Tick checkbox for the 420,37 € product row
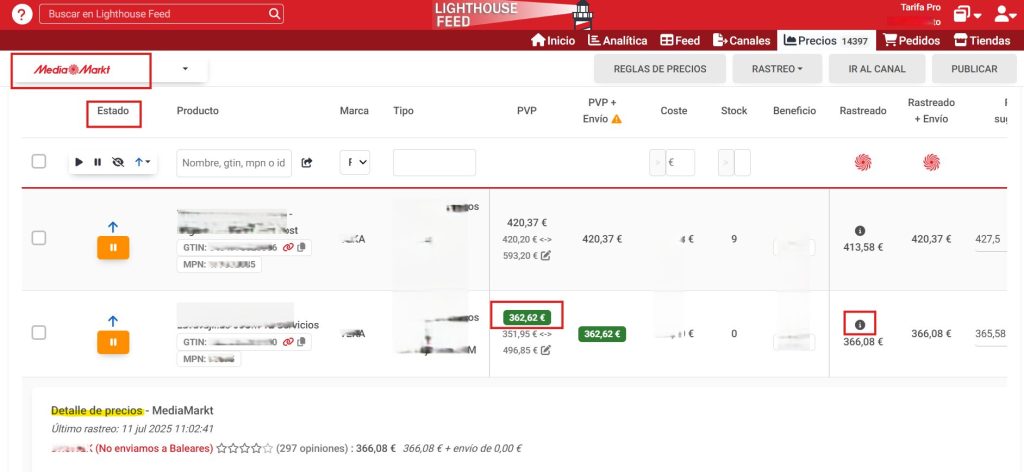The width and height of the screenshot is (1024, 472). click(x=39, y=238)
